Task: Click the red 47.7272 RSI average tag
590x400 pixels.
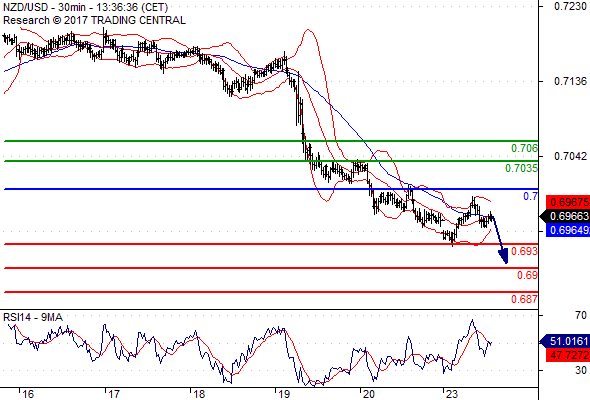Action: [x=568, y=355]
